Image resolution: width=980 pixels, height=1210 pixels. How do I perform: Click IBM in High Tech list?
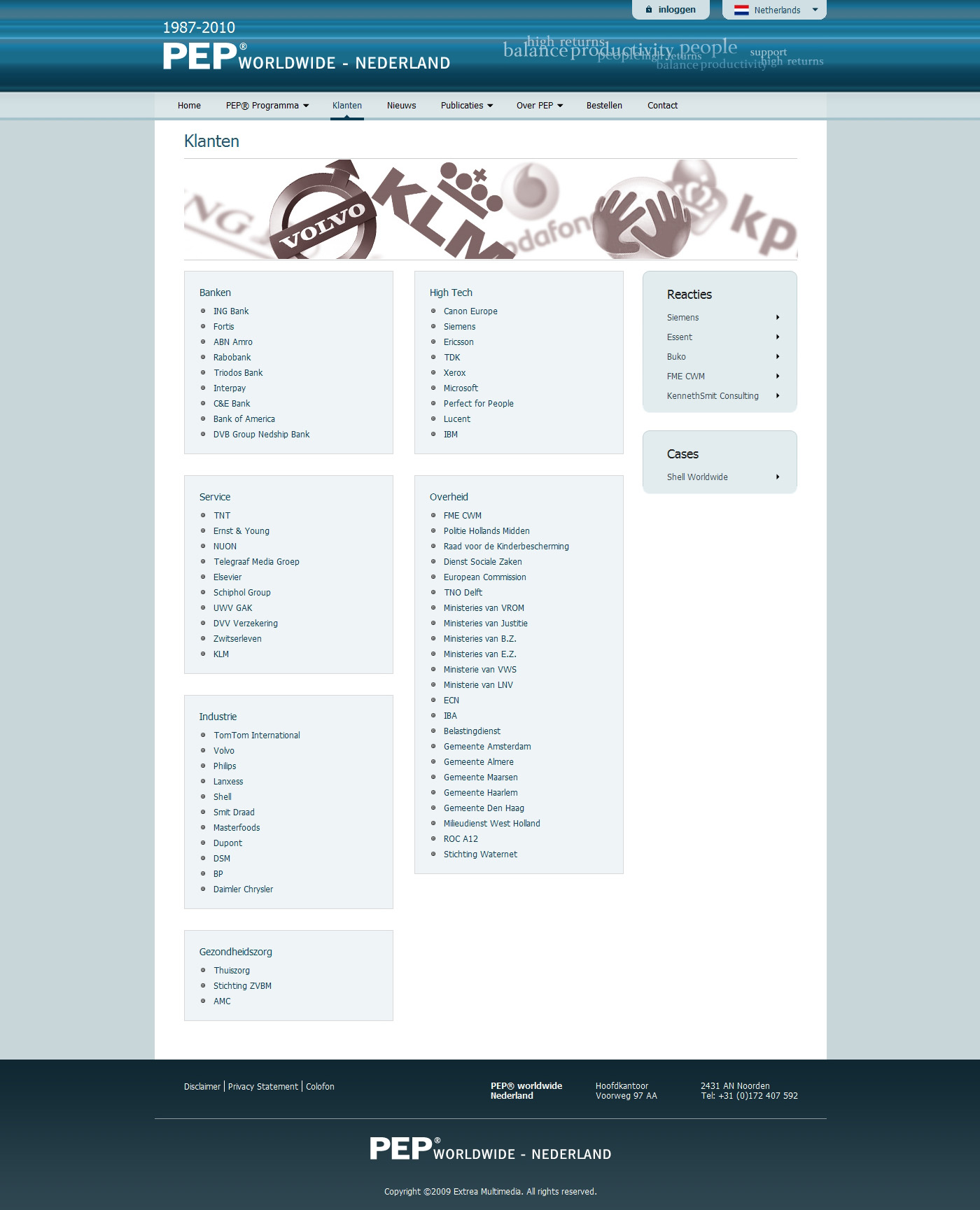[x=451, y=435]
